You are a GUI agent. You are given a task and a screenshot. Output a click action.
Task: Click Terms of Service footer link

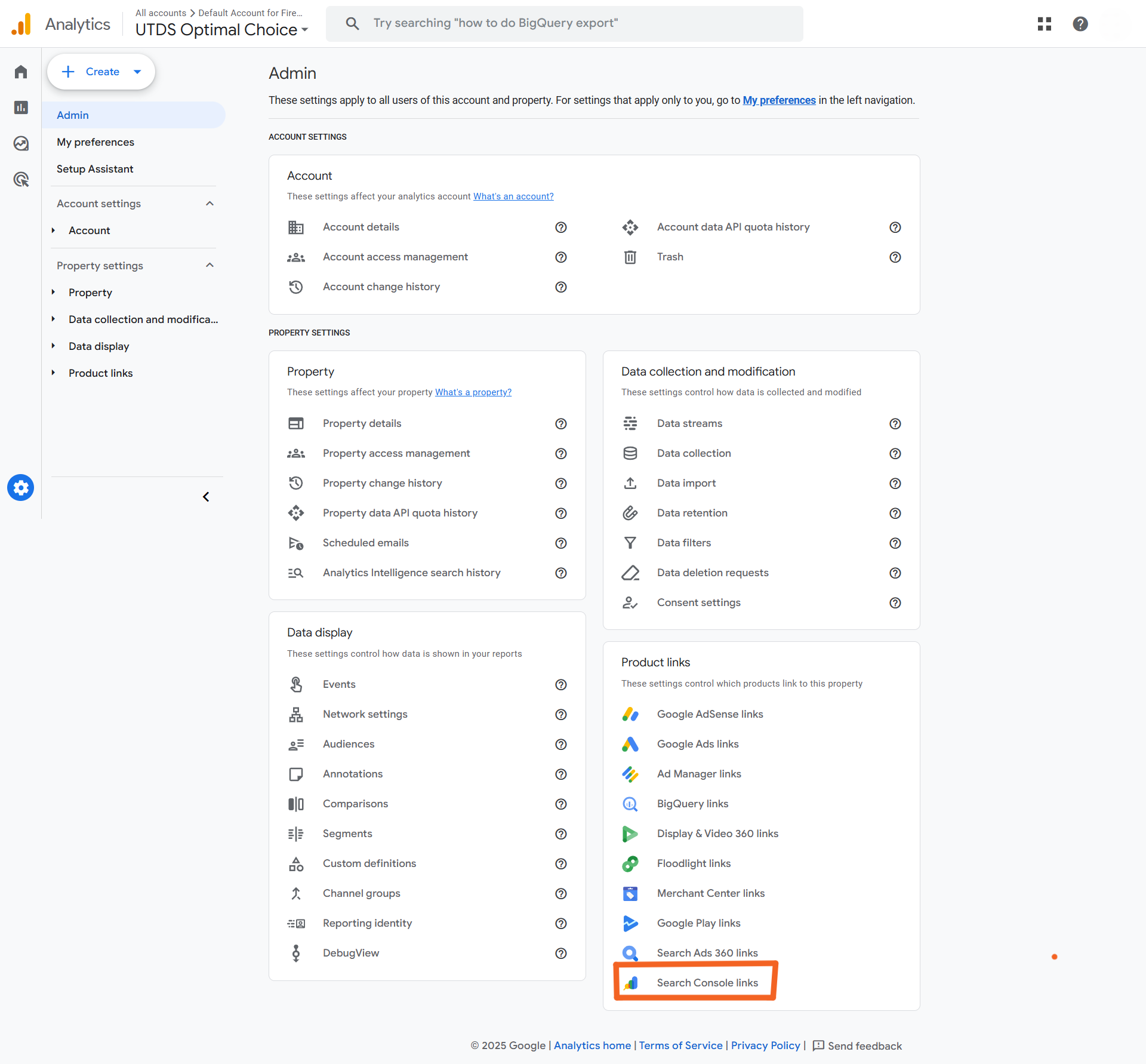coord(681,1045)
